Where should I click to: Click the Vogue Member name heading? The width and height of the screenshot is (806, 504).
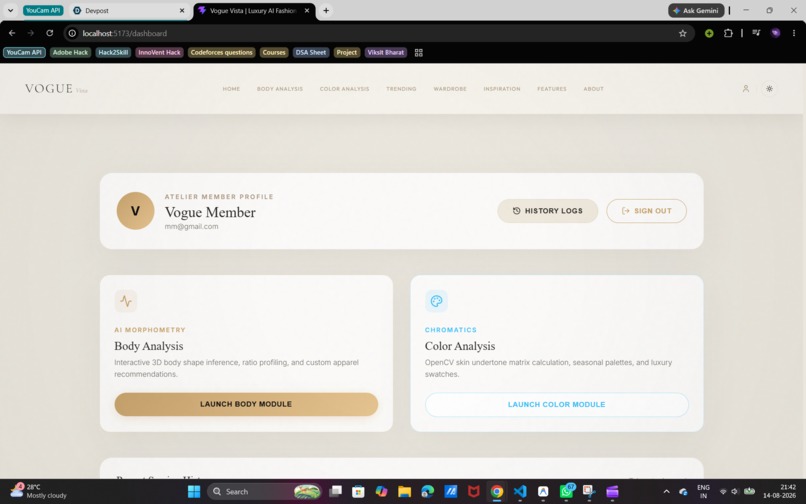[210, 212]
